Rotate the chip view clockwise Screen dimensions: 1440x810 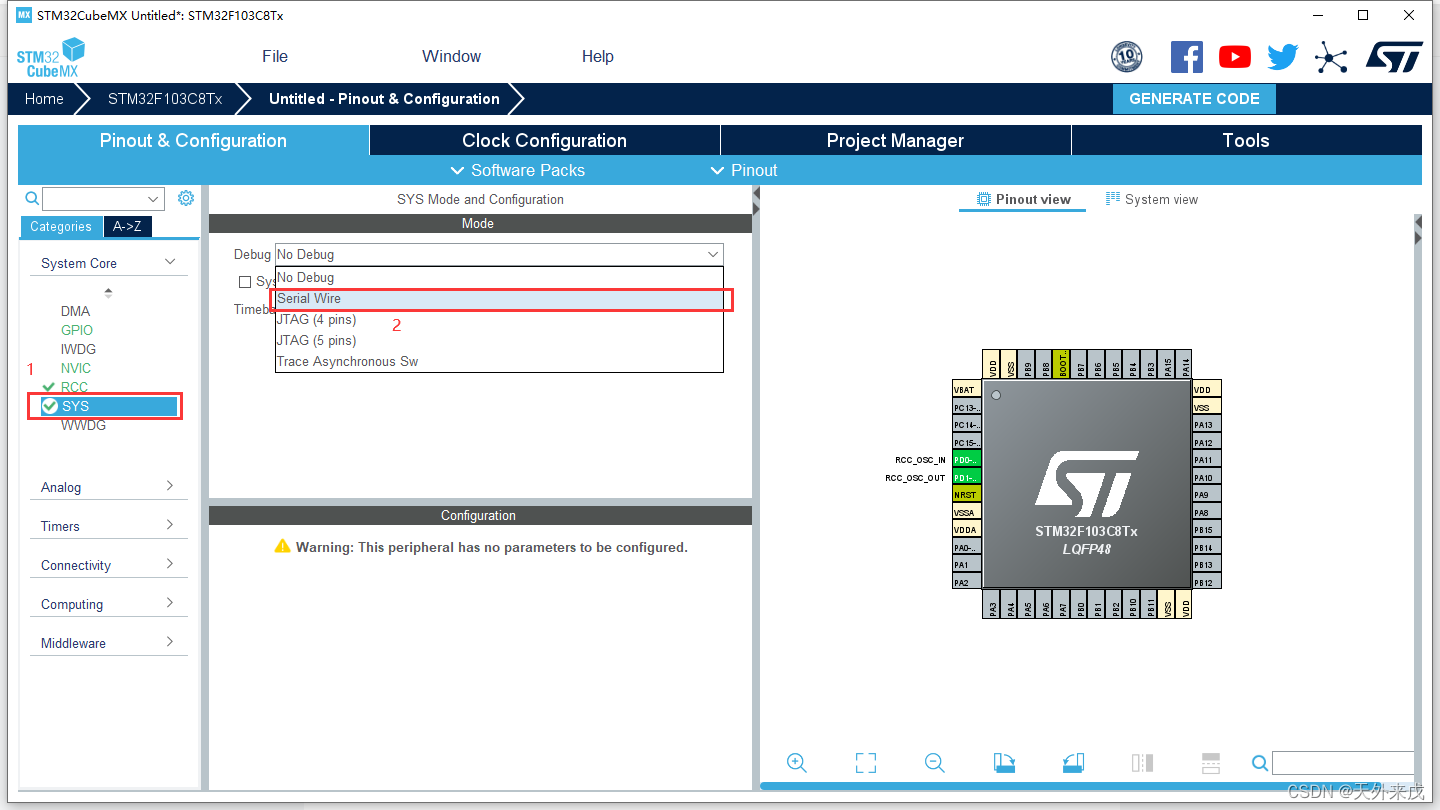[x=1004, y=763]
